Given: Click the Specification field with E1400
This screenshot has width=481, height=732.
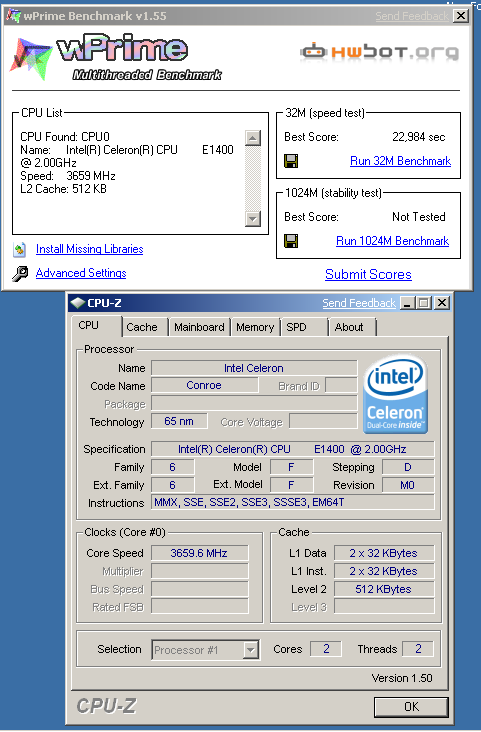Looking at the screenshot, I should pyautogui.click(x=292, y=449).
